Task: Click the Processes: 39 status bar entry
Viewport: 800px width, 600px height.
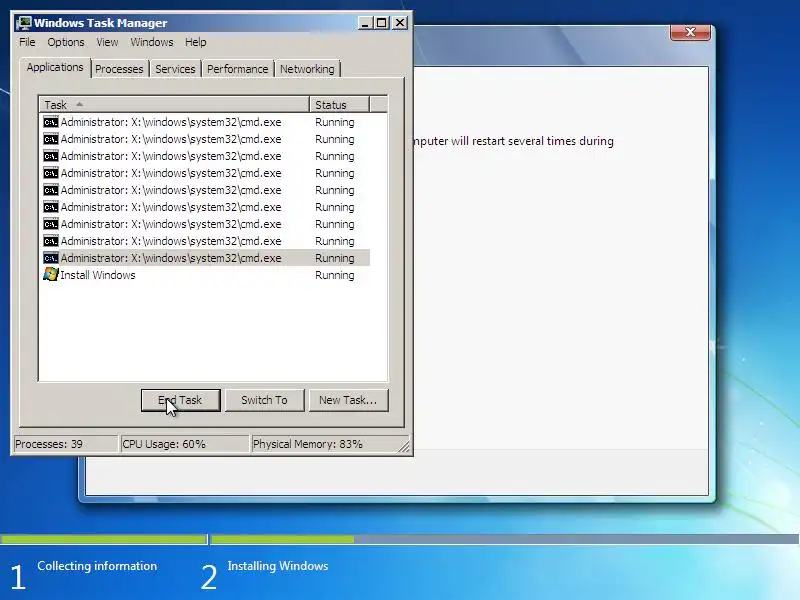Action: coord(65,444)
